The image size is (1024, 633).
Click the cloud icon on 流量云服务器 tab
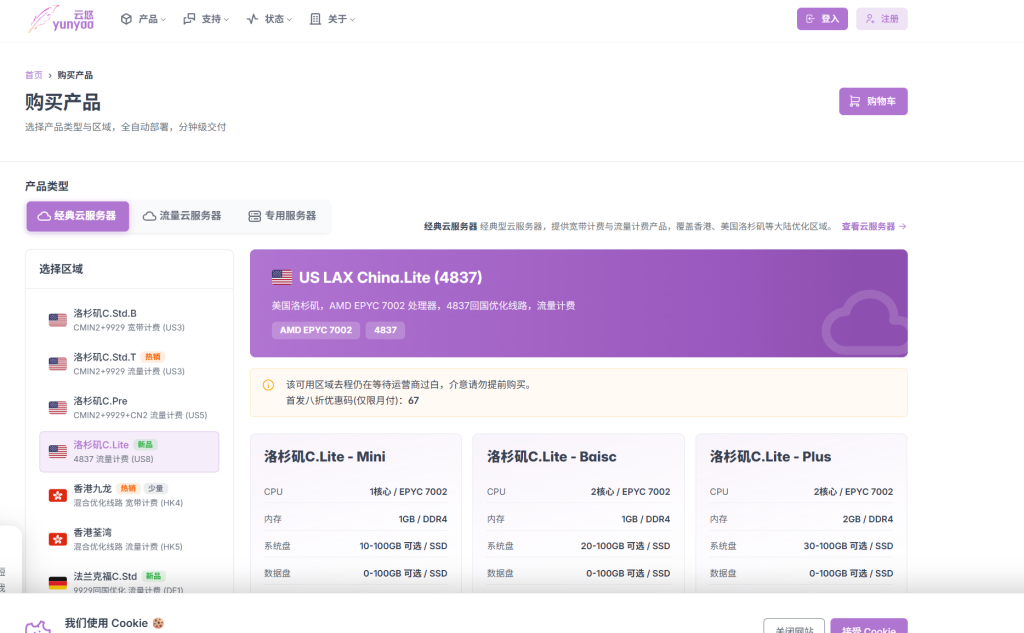150,216
